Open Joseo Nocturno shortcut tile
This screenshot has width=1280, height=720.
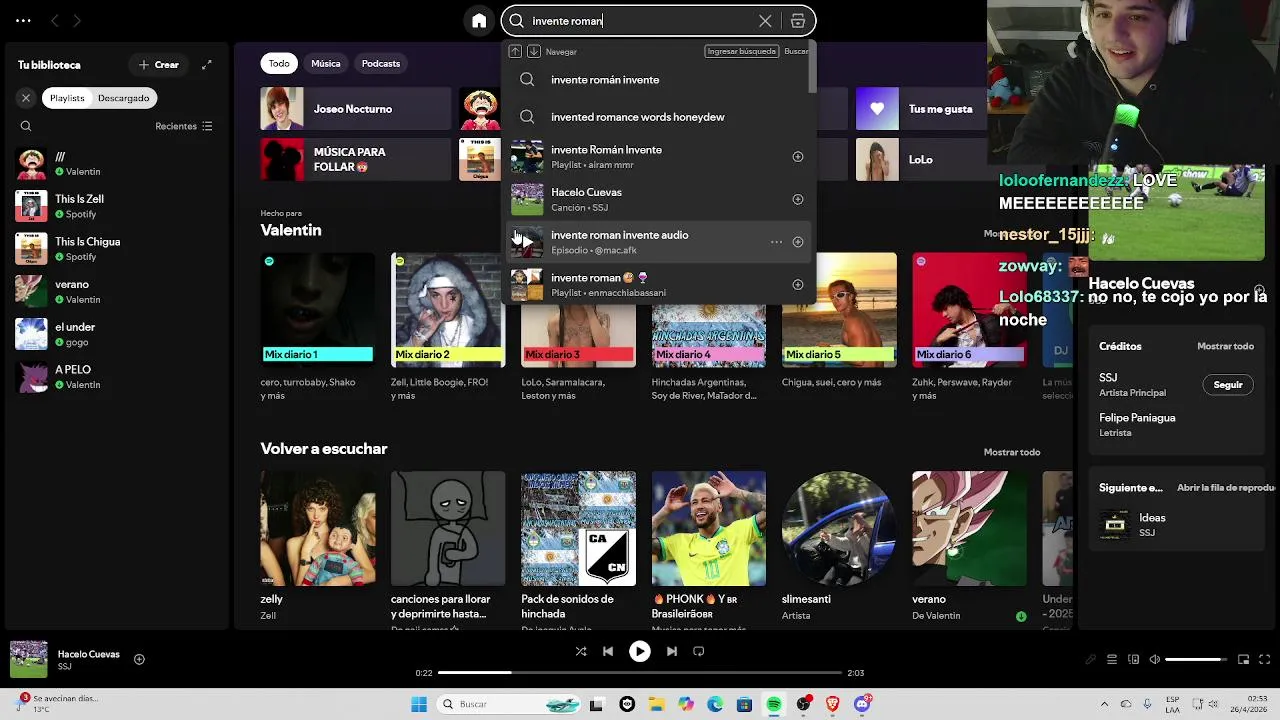[356, 109]
